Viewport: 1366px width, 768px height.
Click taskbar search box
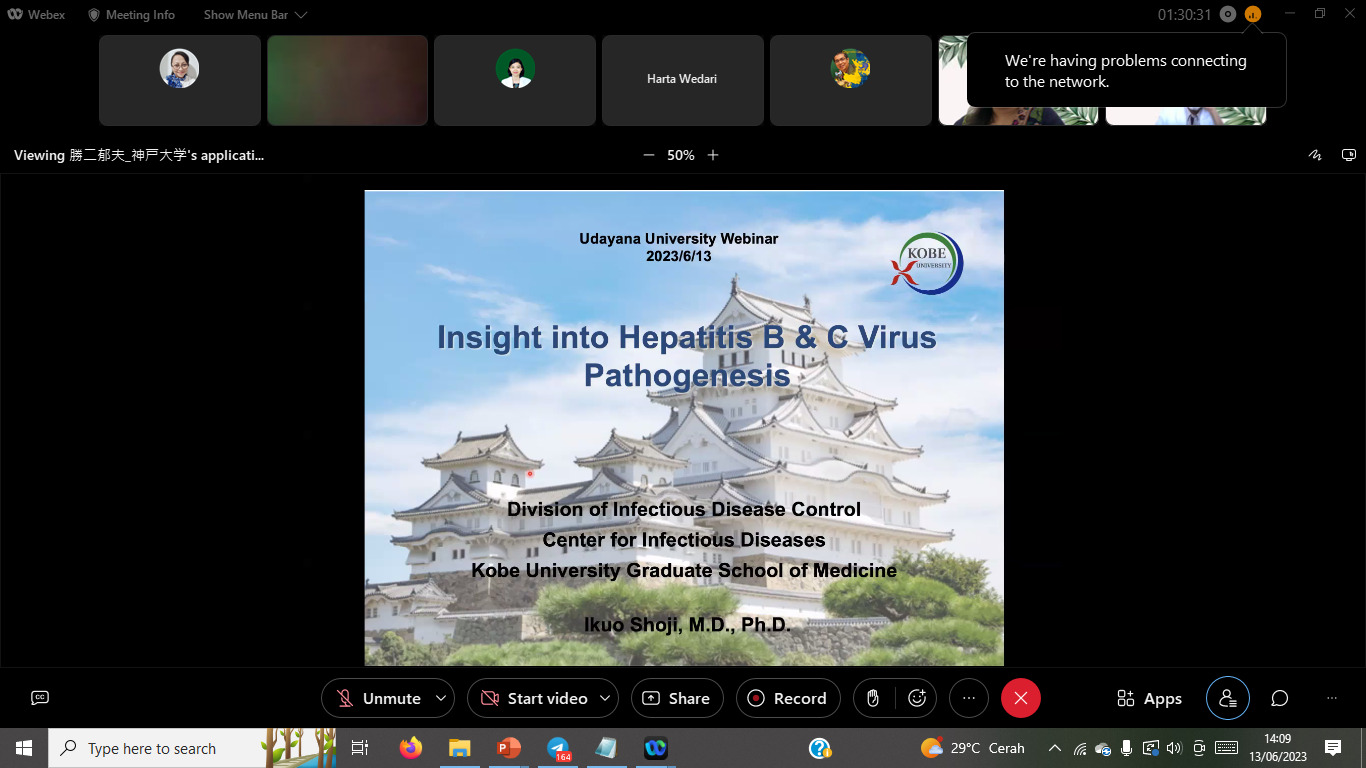point(193,748)
